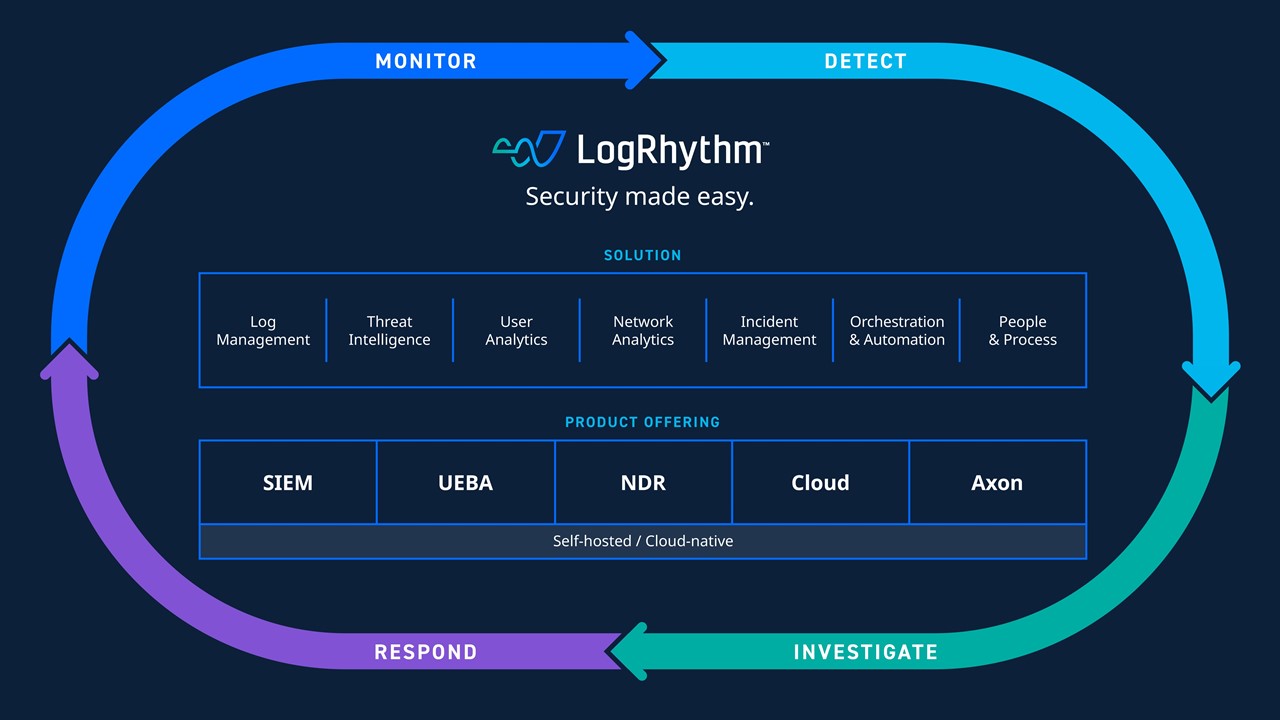Screen dimensions: 1280x720
Task: Select People & Process solution item
Action: 1022,331
